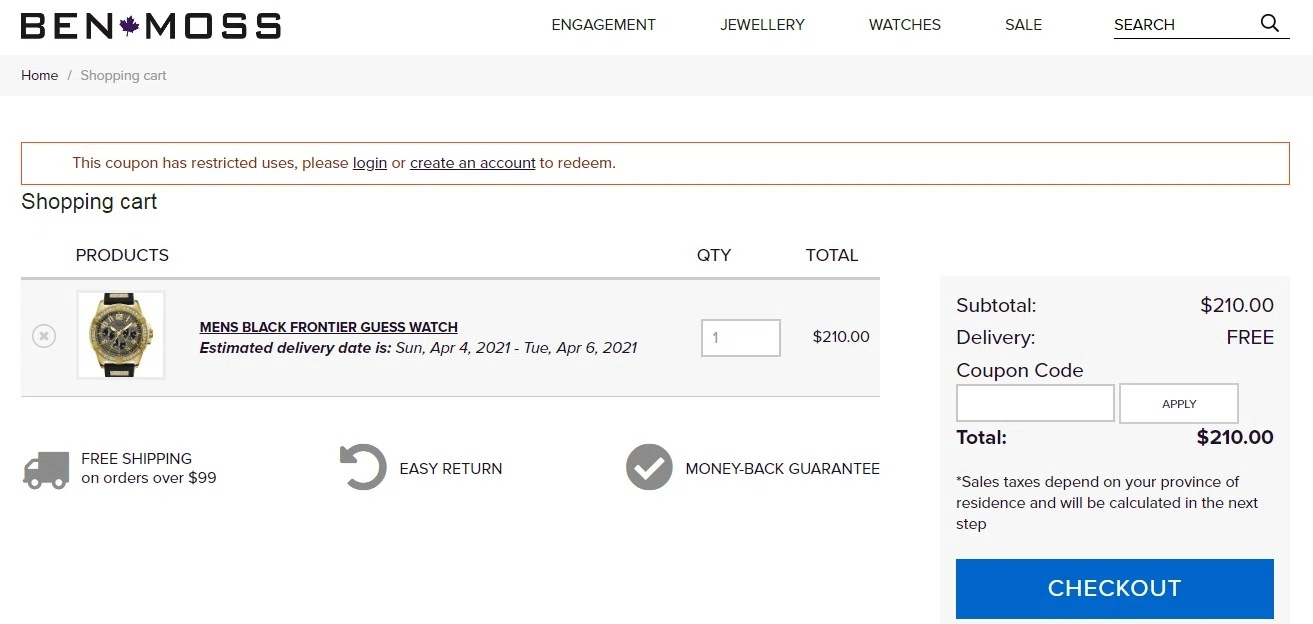
Task: Open the Sale menu
Action: pyautogui.click(x=1023, y=25)
